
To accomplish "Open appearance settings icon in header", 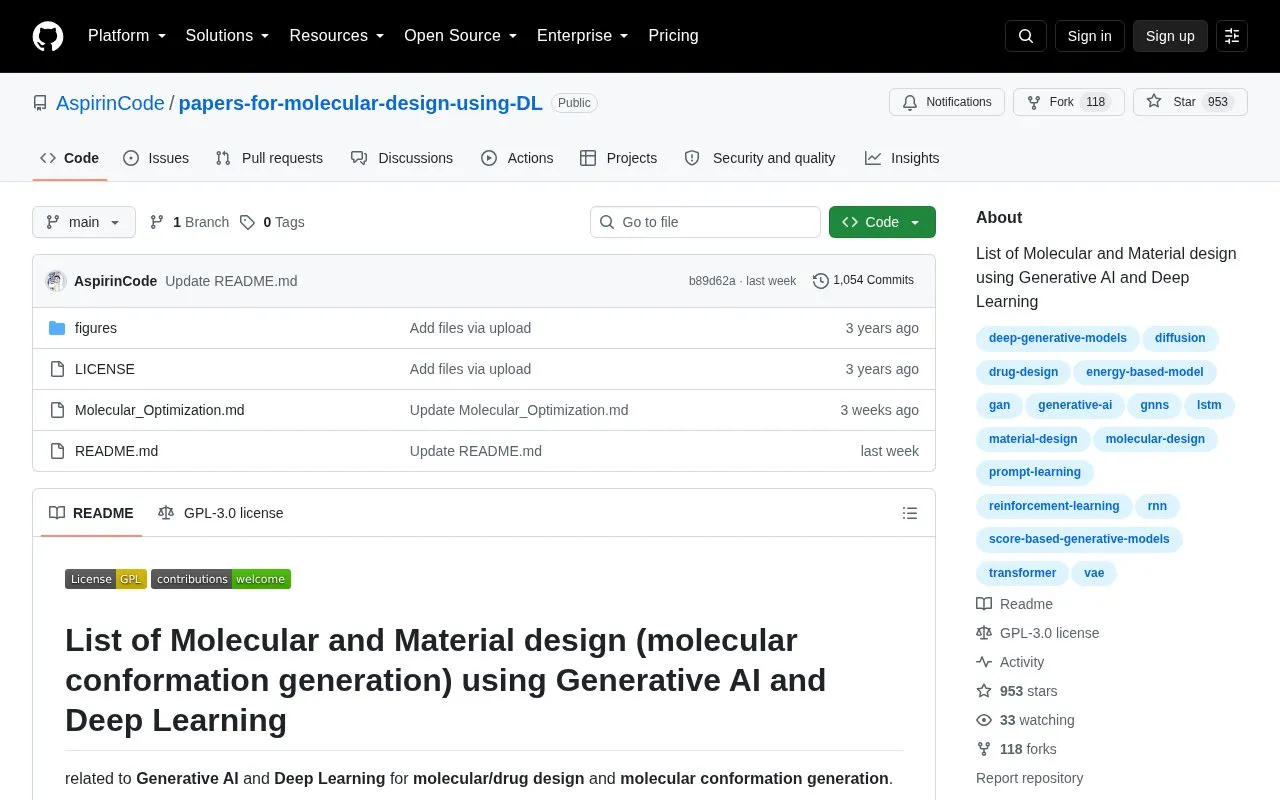I will point(1232,36).
